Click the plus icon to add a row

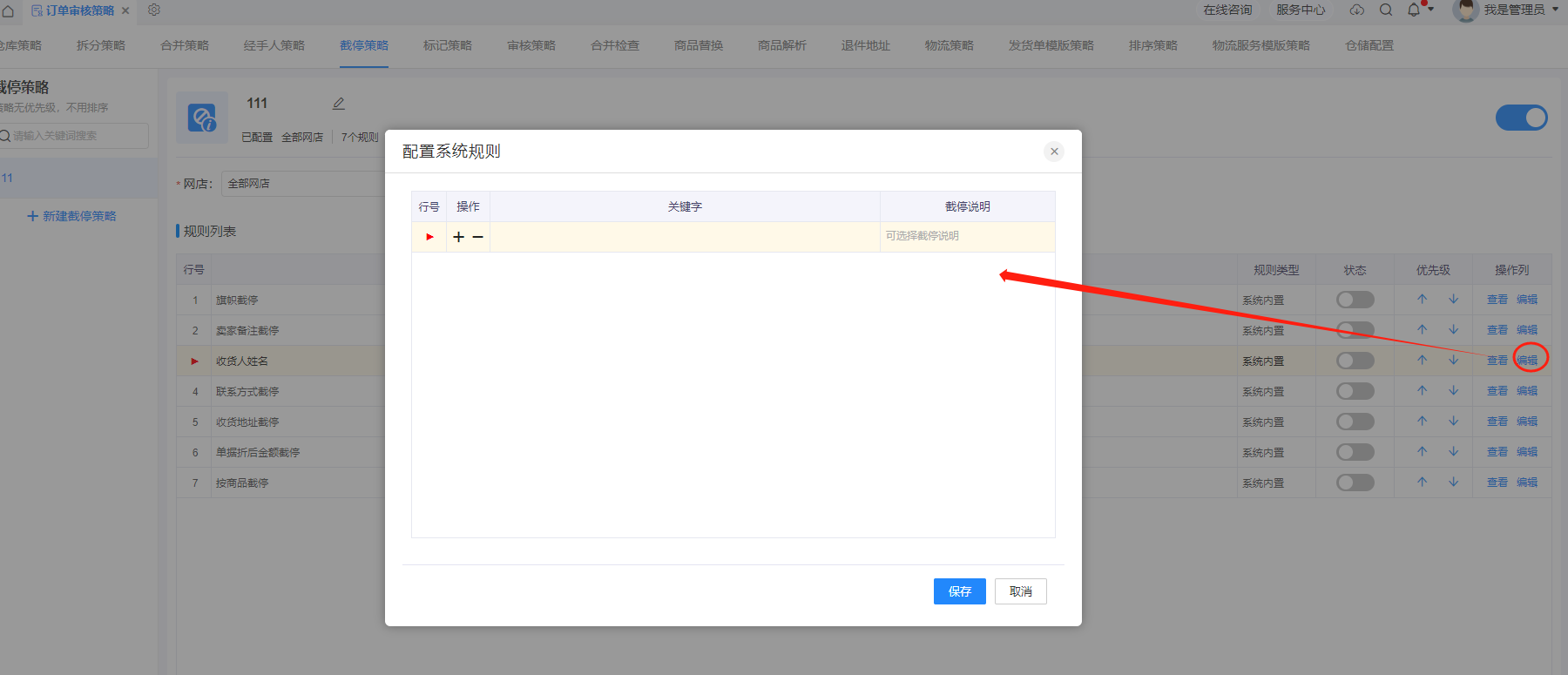458,237
